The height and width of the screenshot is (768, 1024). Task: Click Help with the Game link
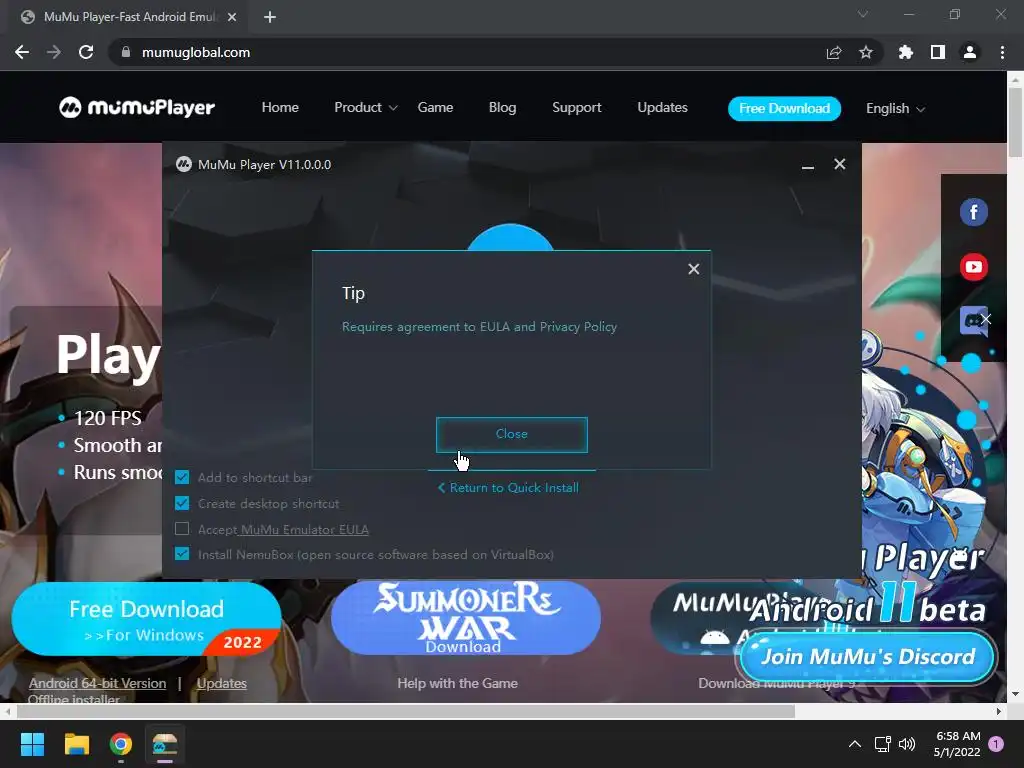457,684
